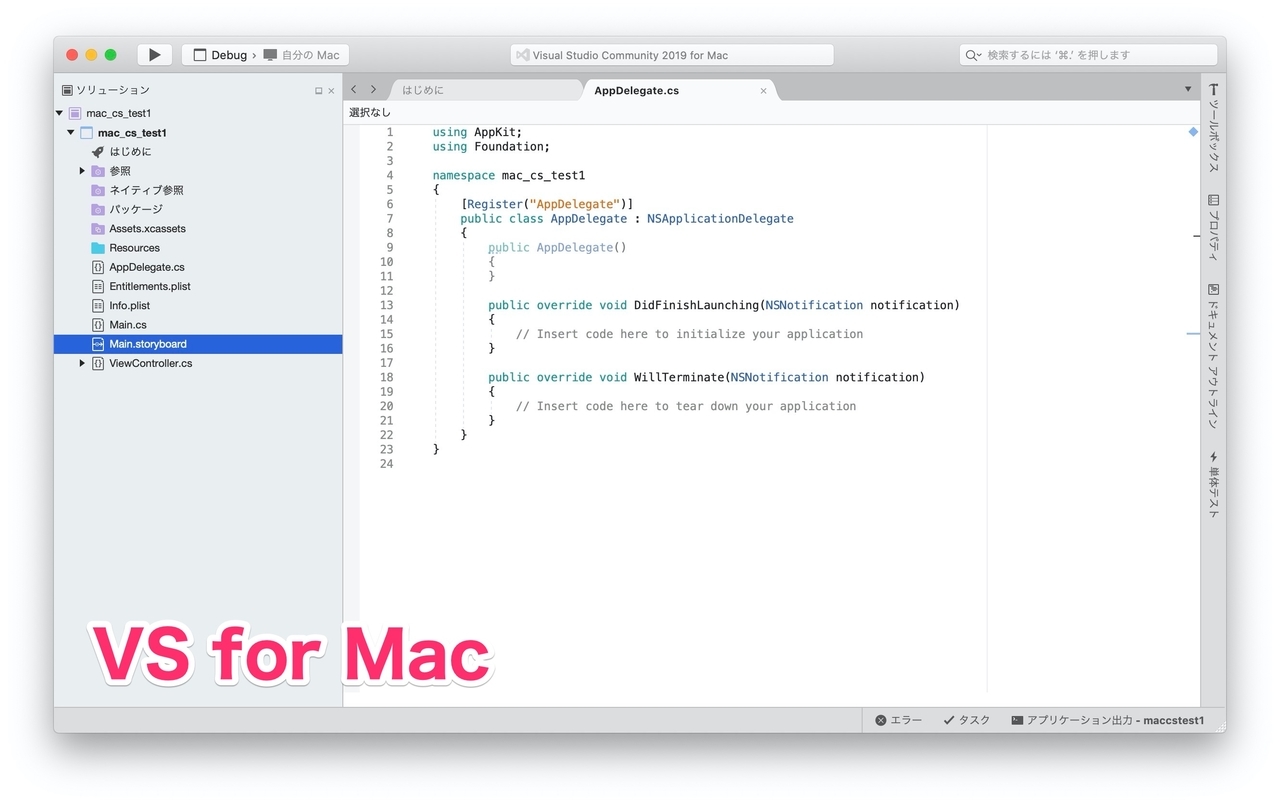Open the エラー panel in status bar
1280x804 pixels.
coord(898,719)
